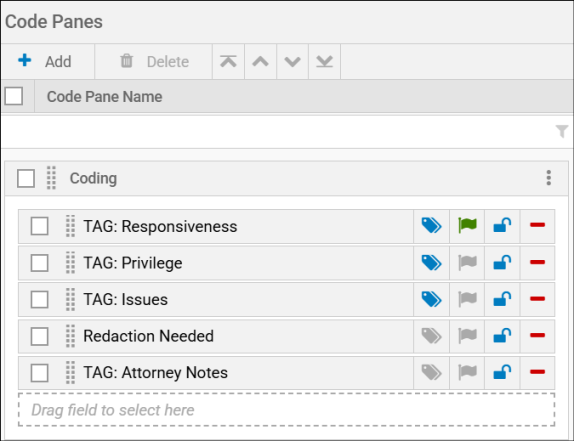Screen dimensions: 574x441
Task: Click the unlock icon for TAG: Privilege
Action: 502,262
